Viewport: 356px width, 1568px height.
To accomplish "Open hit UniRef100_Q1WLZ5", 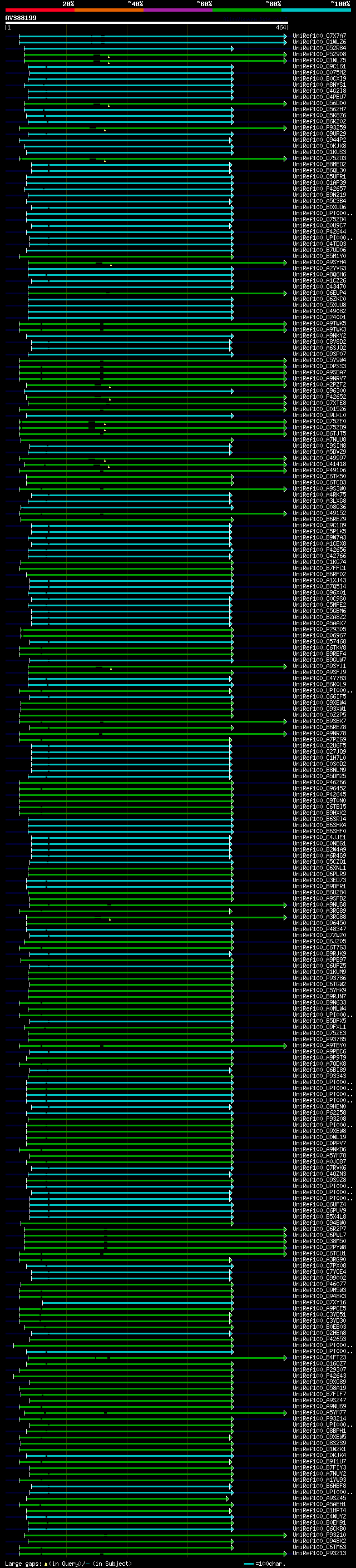I will 319,60.
